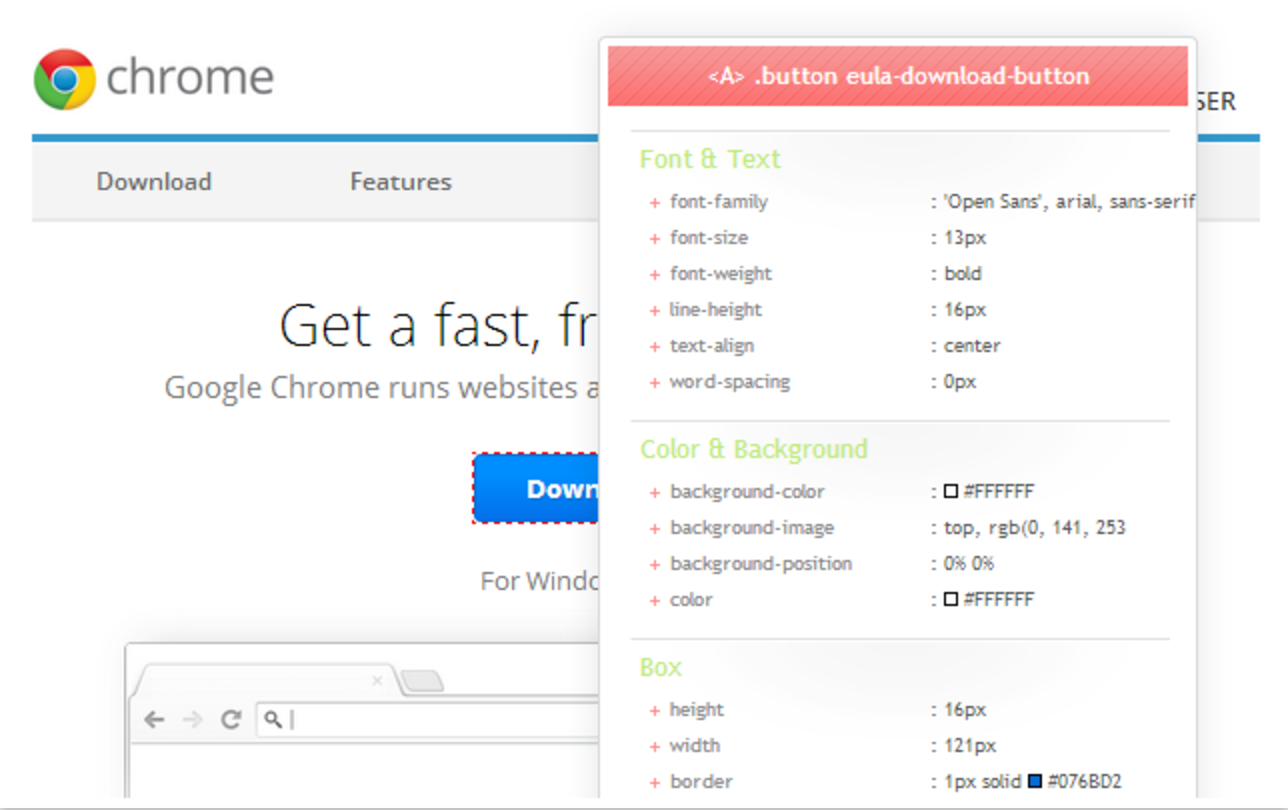This screenshot has width=1288, height=810.
Task: Expand the line-height property entry
Action: click(655, 309)
